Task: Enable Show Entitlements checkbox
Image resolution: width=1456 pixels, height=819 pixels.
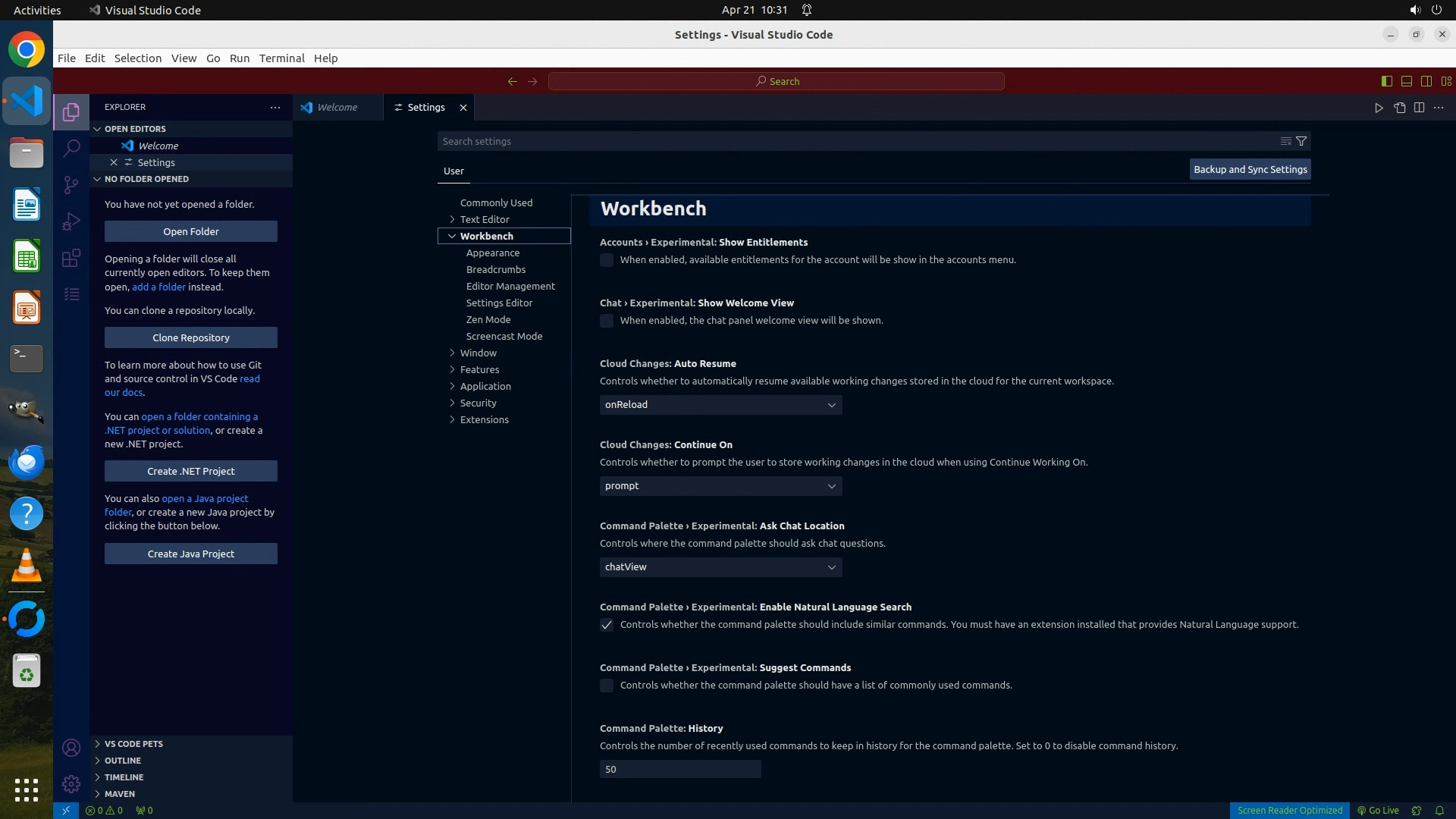Action: 607,260
